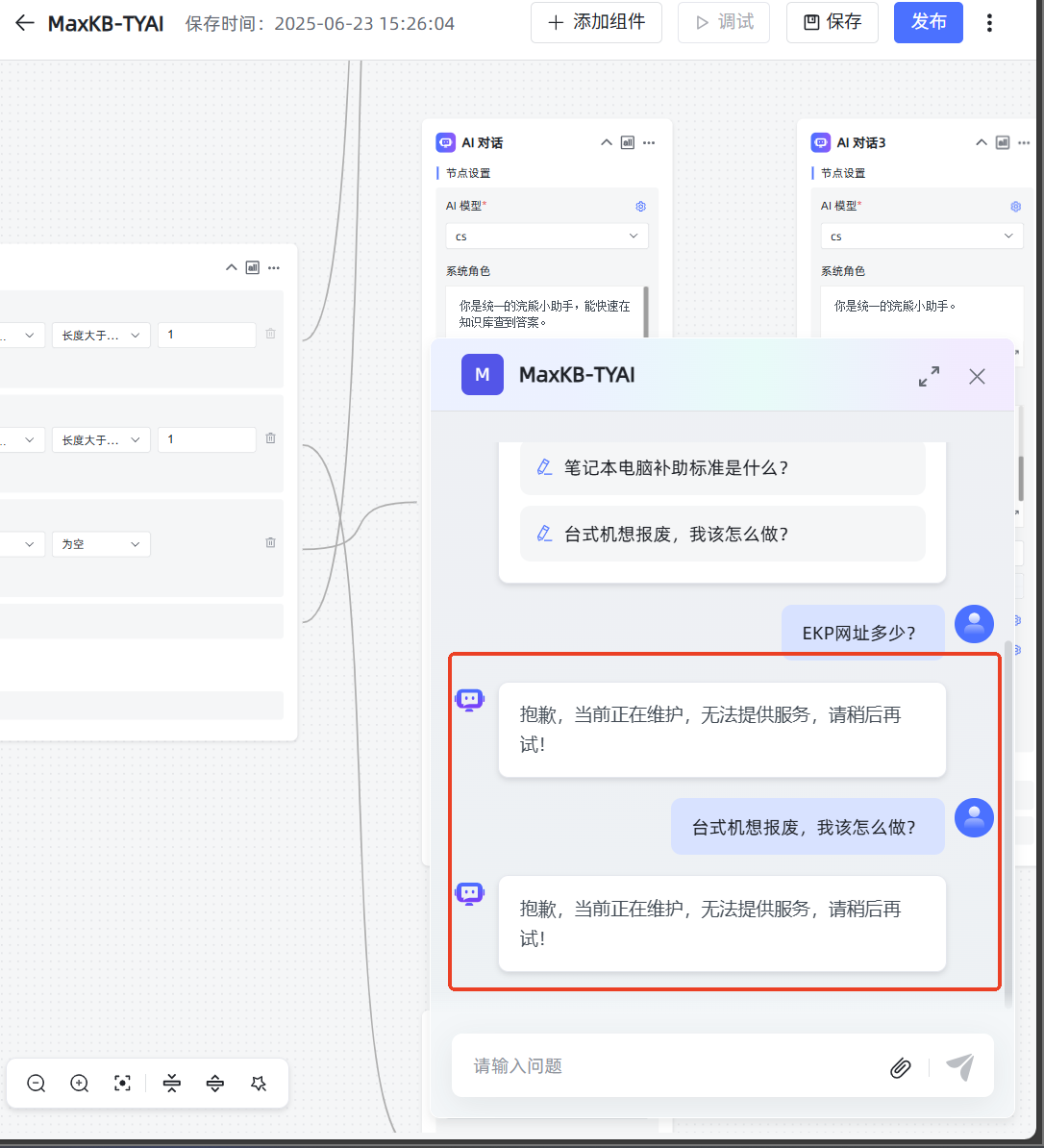Send the message with paper plane icon
The width and height of the screenshot is (1044, 1148).
click(x=959, y=1067)
